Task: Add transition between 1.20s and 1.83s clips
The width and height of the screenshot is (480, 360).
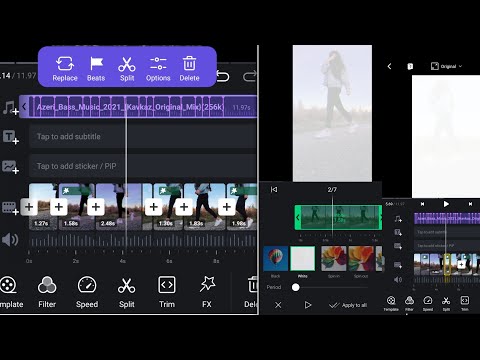Action: (x=184, y=207)
